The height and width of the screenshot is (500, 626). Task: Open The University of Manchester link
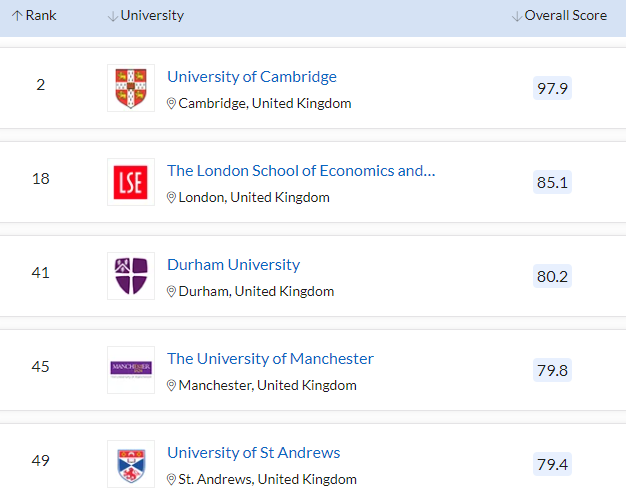click(270, 359)
